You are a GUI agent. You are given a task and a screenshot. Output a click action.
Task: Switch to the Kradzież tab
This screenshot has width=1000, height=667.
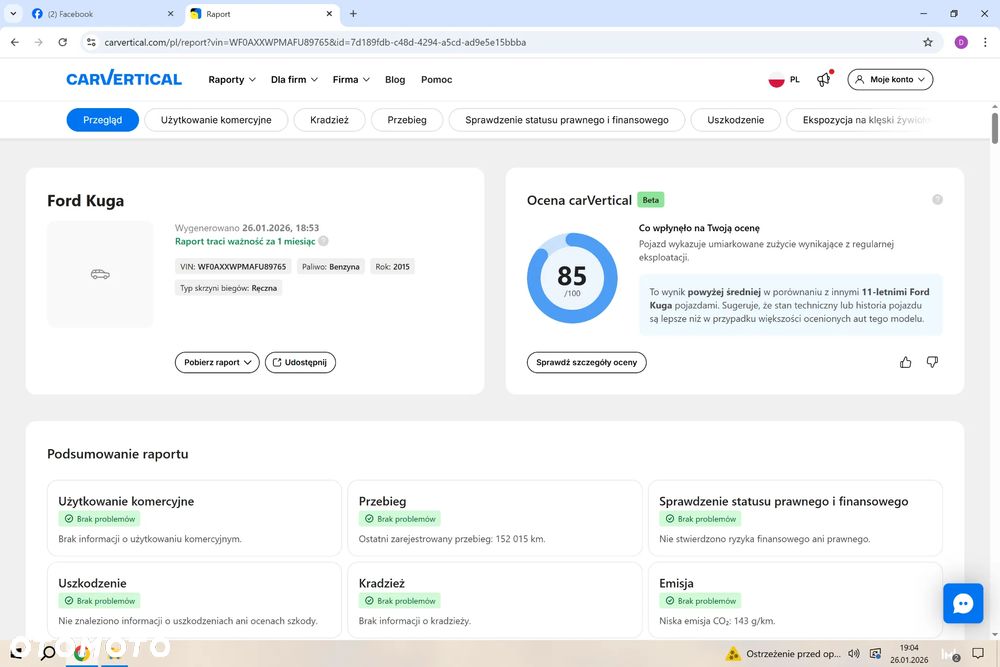click(329, 120)
